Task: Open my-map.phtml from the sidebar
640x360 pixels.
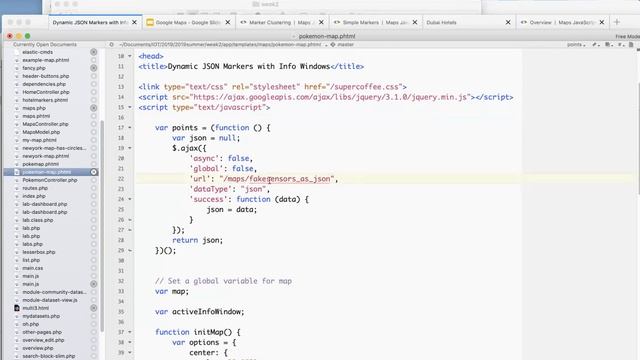Action: pos(39,140)
